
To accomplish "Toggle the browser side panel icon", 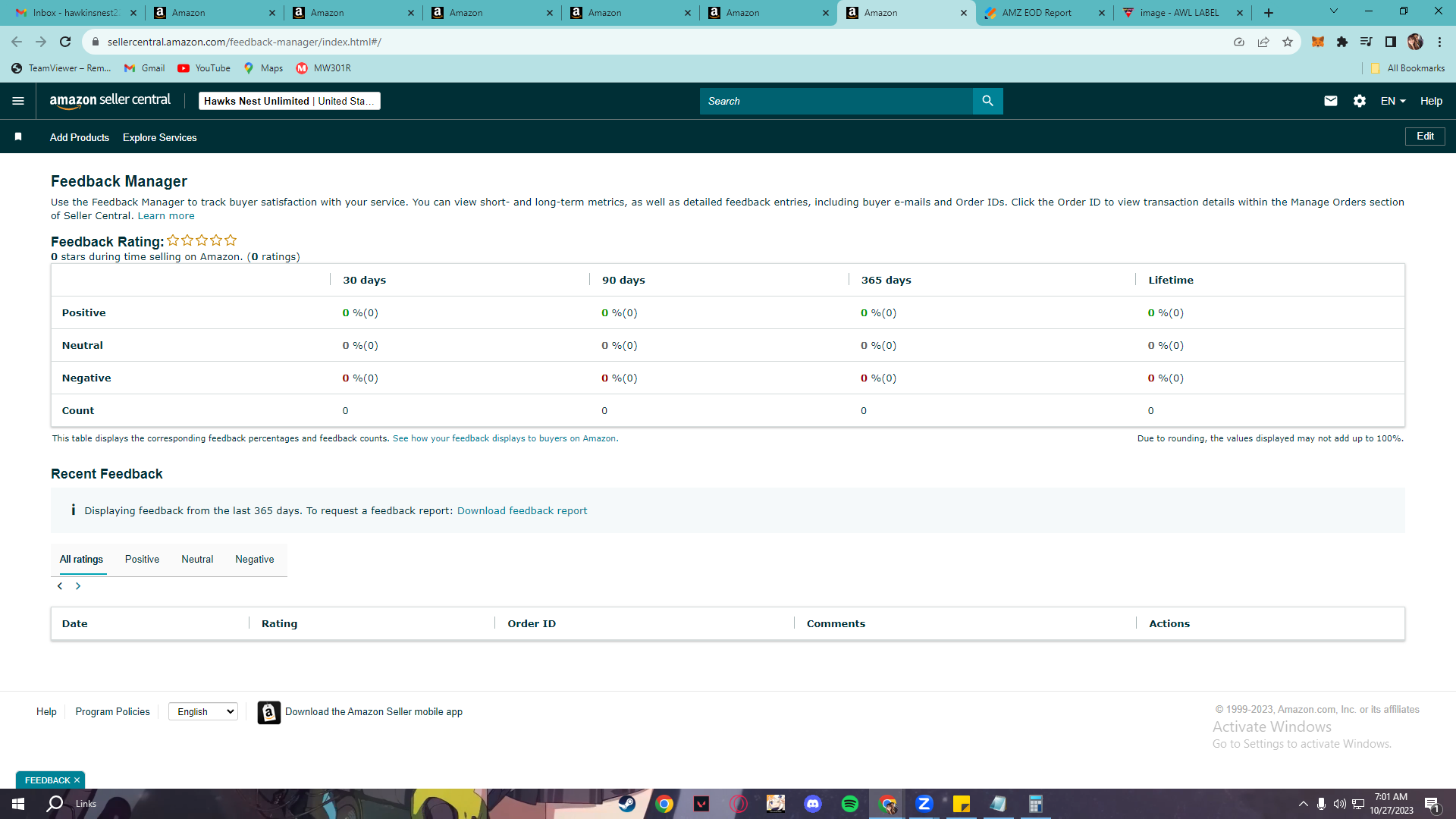I will click(1390, 42).
